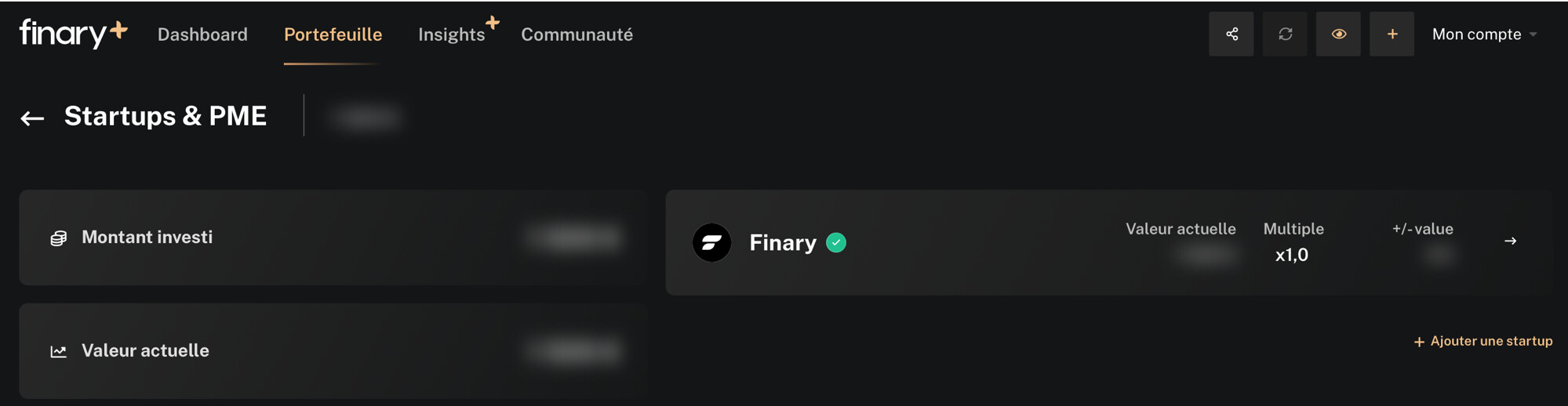Click Ajouter une startup link

pos(1483,341)
